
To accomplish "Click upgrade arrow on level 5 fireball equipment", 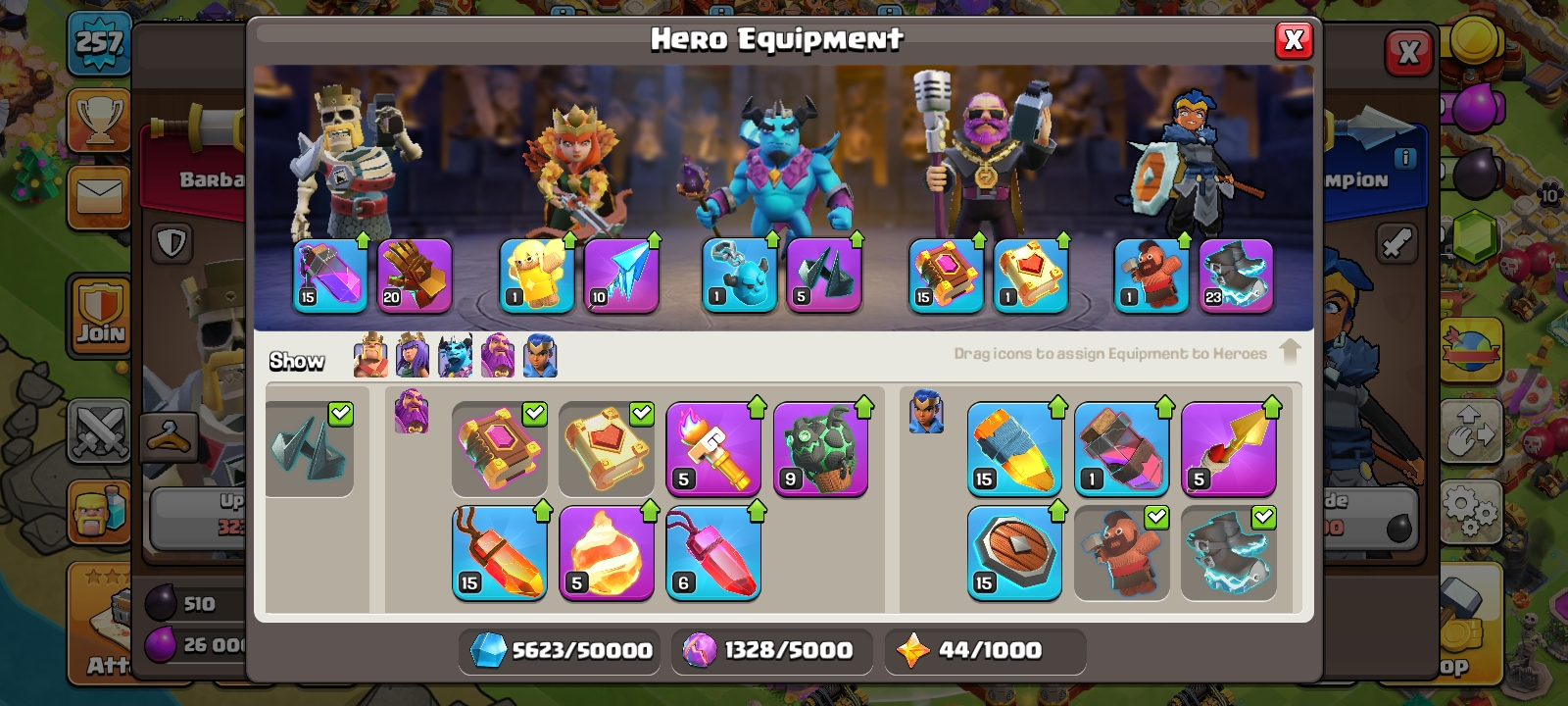I will (x=650, y=511).
